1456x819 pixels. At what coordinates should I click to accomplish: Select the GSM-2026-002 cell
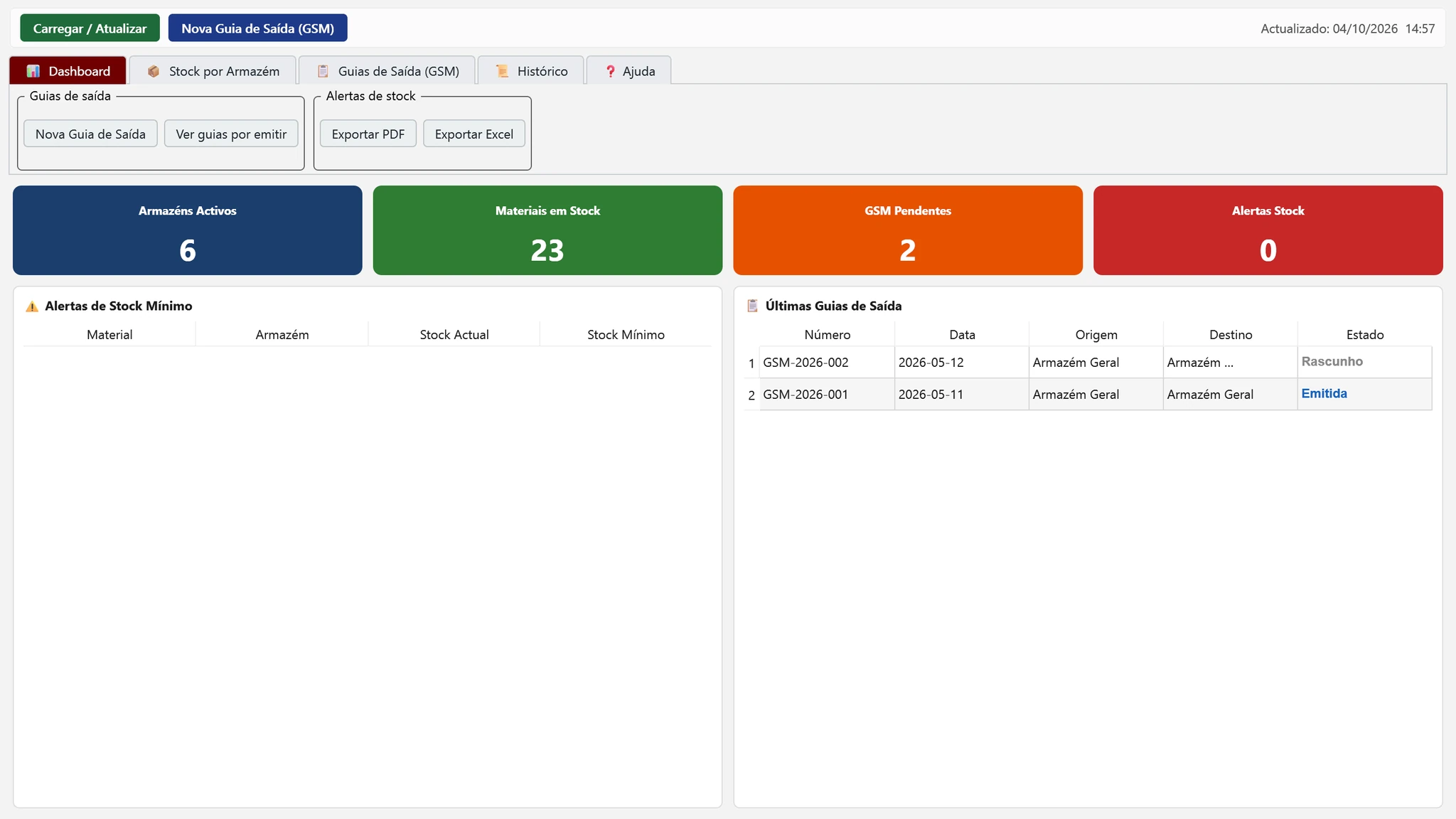pyautogui.click(x=827, y=363)
